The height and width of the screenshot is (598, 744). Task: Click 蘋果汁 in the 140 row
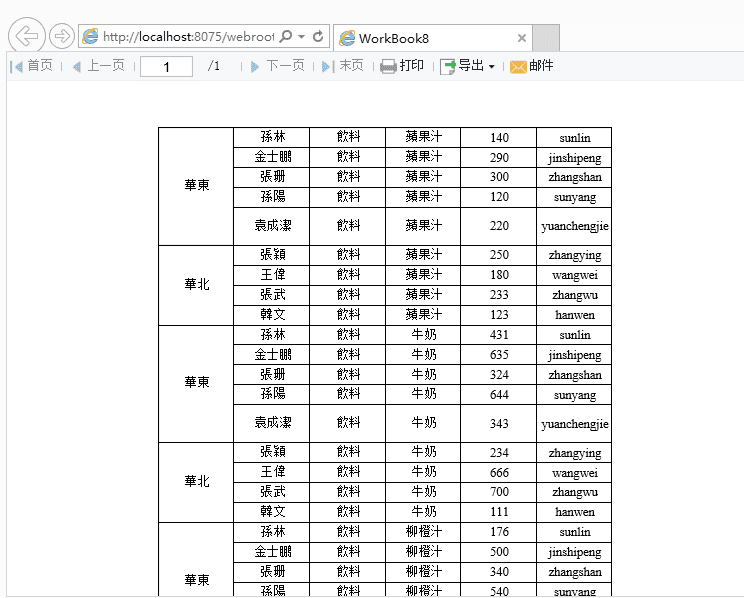(x=423, y=137)
